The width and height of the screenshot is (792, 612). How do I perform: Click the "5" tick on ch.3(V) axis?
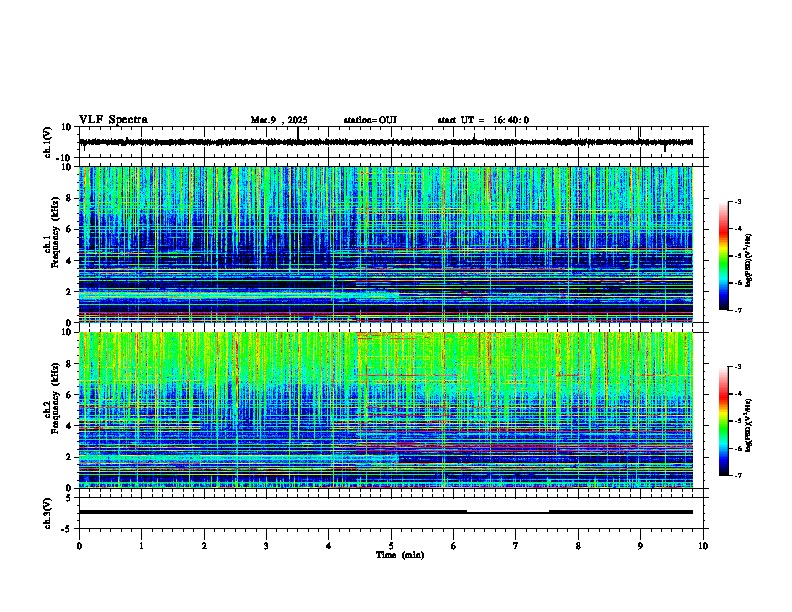pos(70,498)
